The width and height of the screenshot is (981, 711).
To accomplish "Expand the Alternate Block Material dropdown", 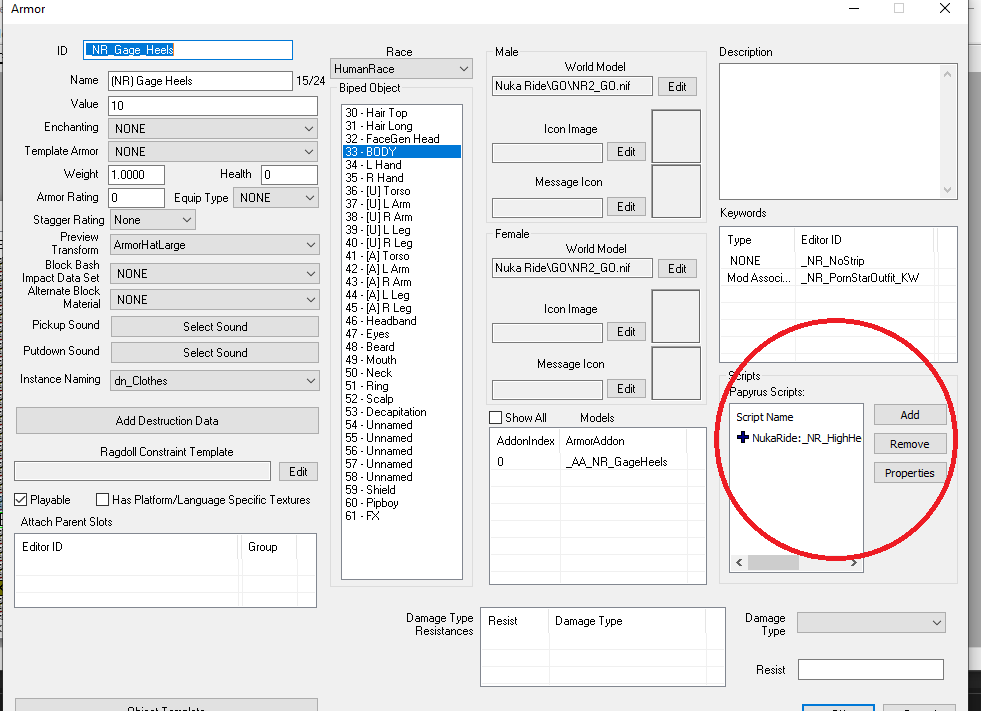I will pos(215,300).
